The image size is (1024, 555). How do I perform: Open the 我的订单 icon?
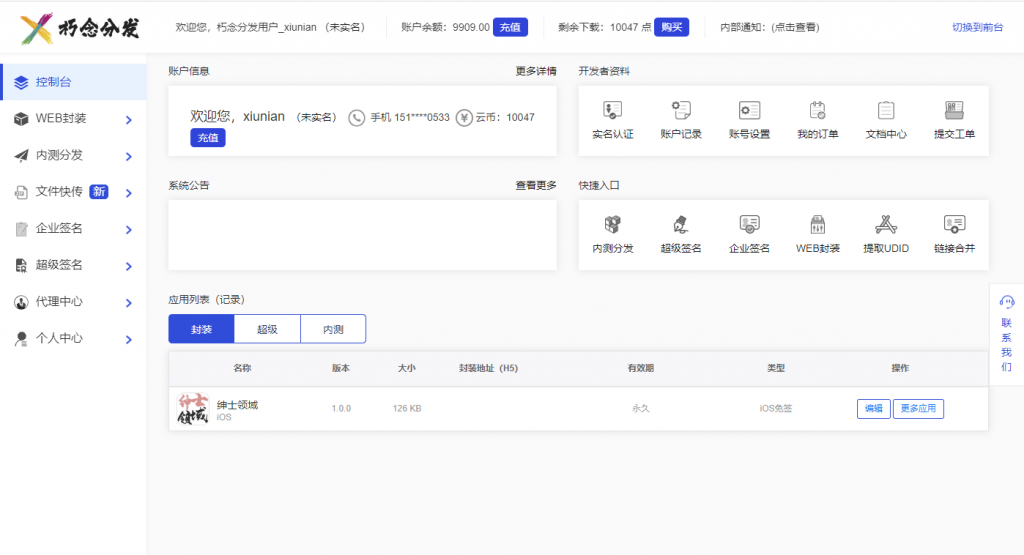point(818,110)
